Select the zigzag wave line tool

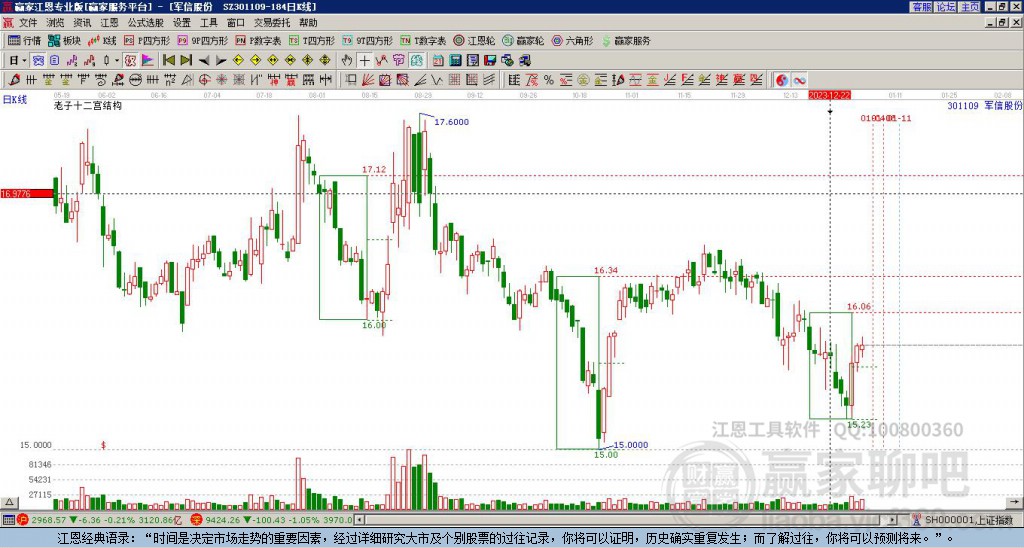[x=437, y=80]
